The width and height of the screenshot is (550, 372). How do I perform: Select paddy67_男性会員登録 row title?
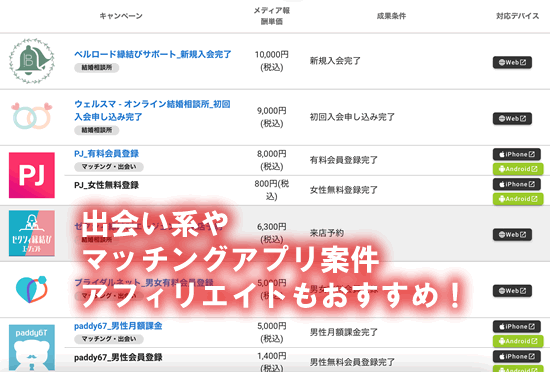click(118, 358)
